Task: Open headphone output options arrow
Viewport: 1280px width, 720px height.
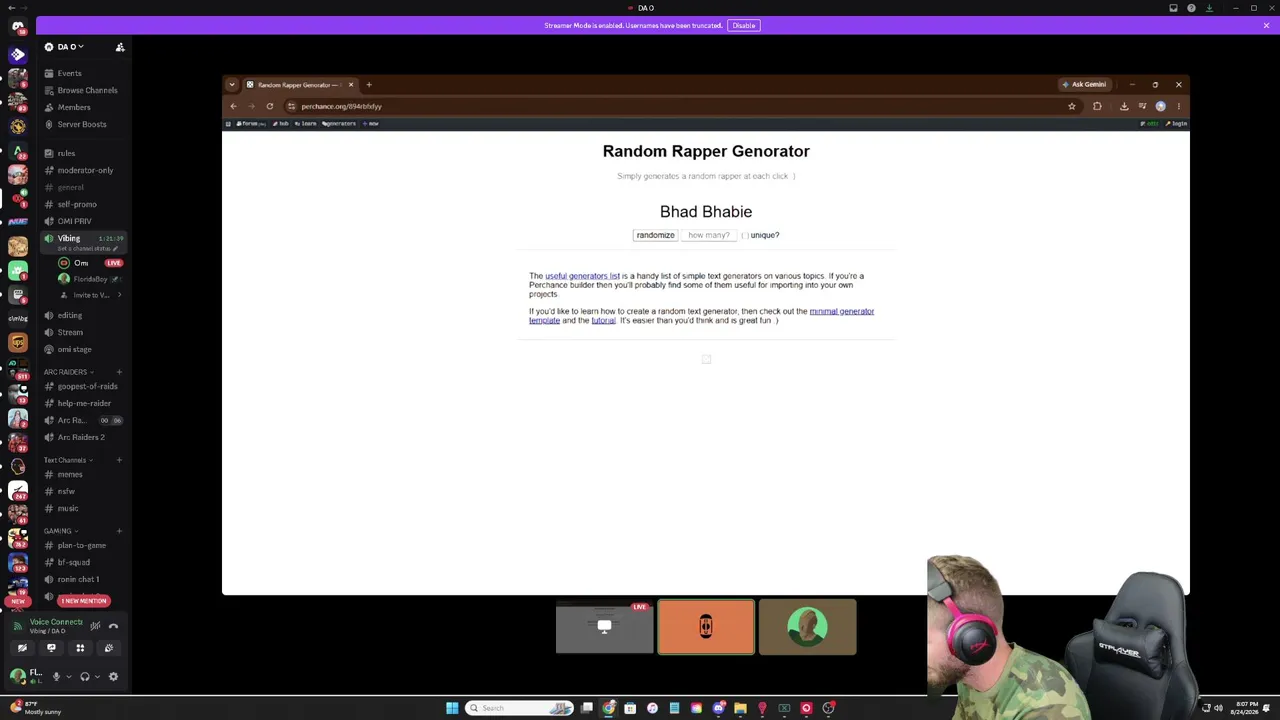Action: pyautogui.click(x=97, y=677)
